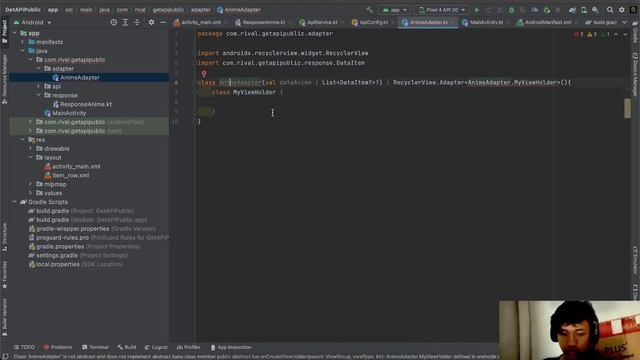640x360 pixels.
Task: Open the Problems tool window
Action: 58,347
